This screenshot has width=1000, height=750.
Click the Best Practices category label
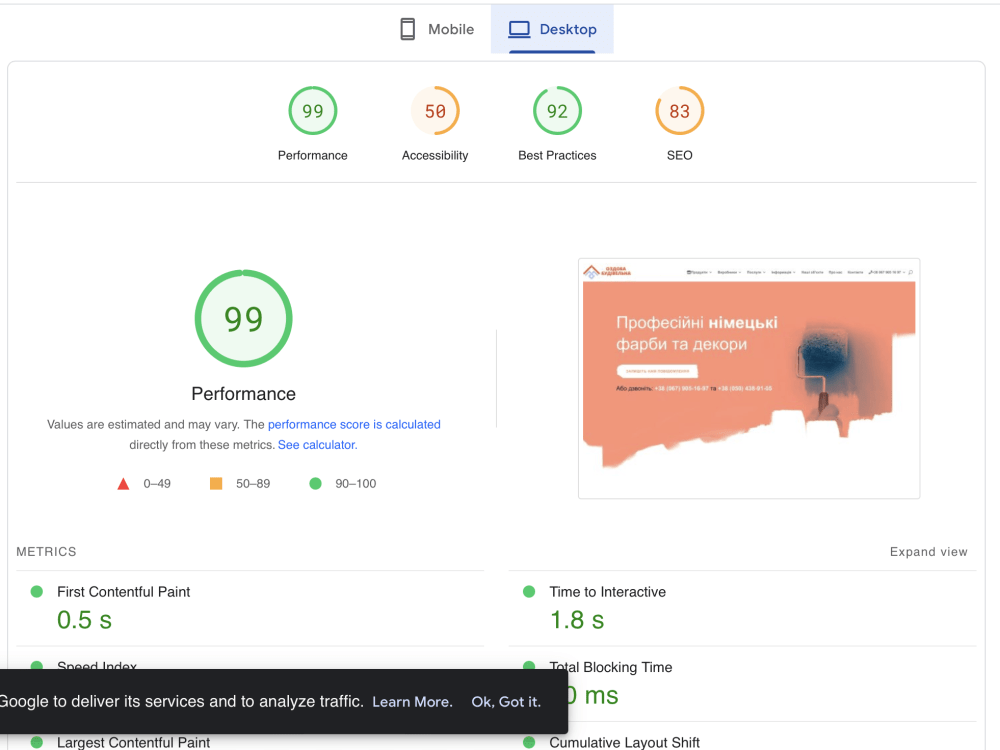pyautogui.click(x=557, y=156)
